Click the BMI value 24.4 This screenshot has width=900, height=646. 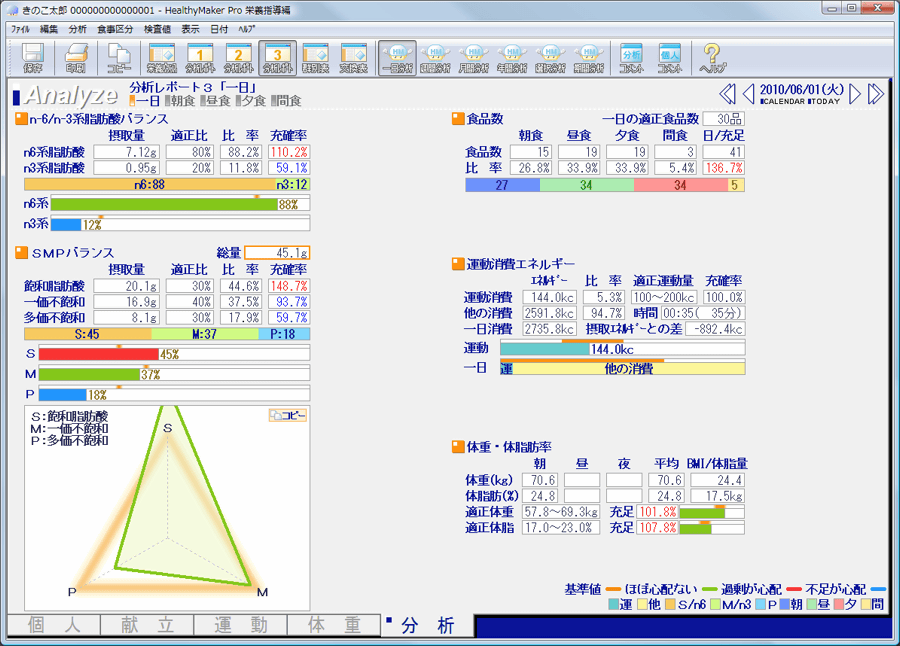[x=717, y=480]
